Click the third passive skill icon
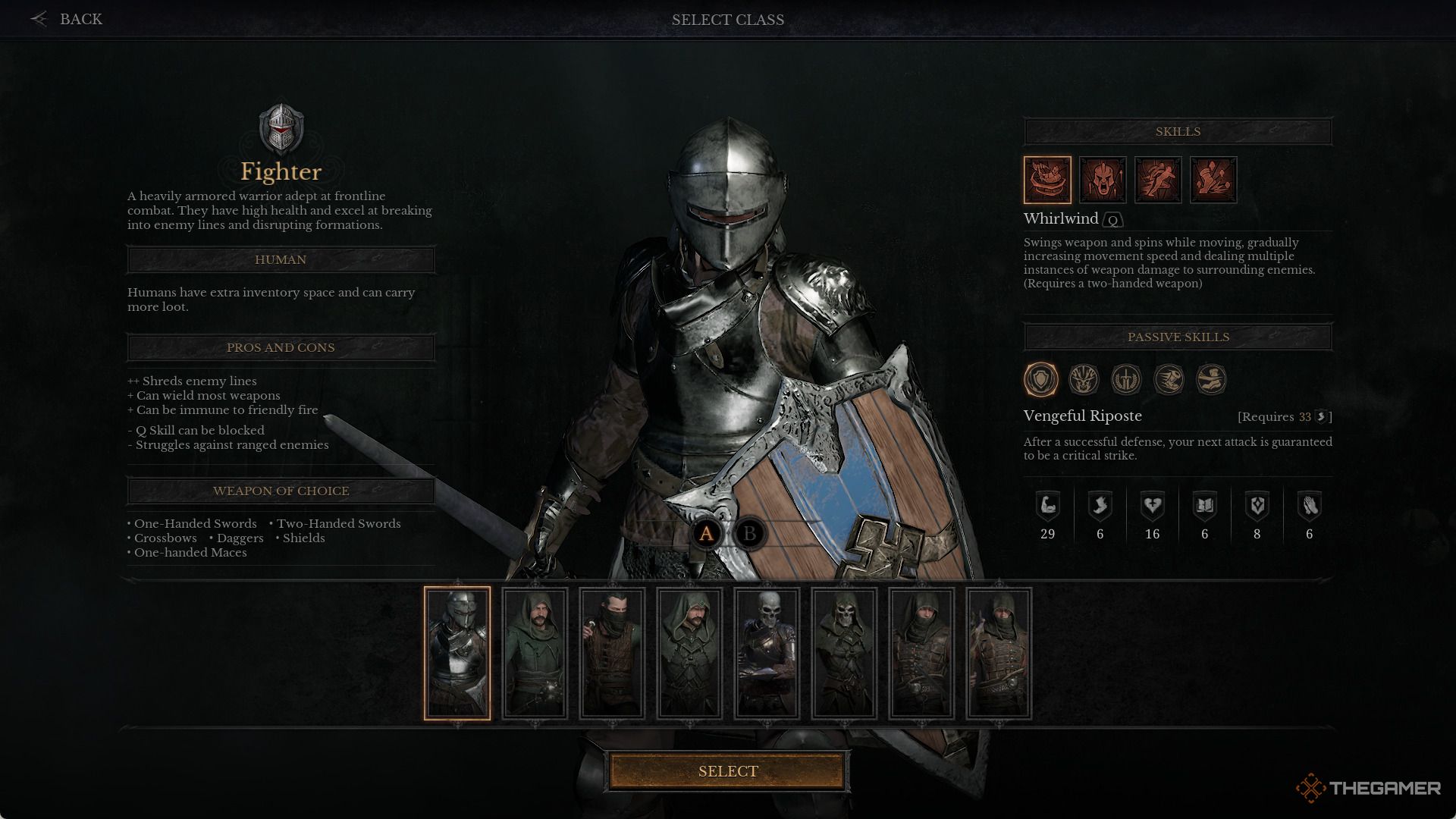Screen dimensions: 1456x819 coord(1126,379)
